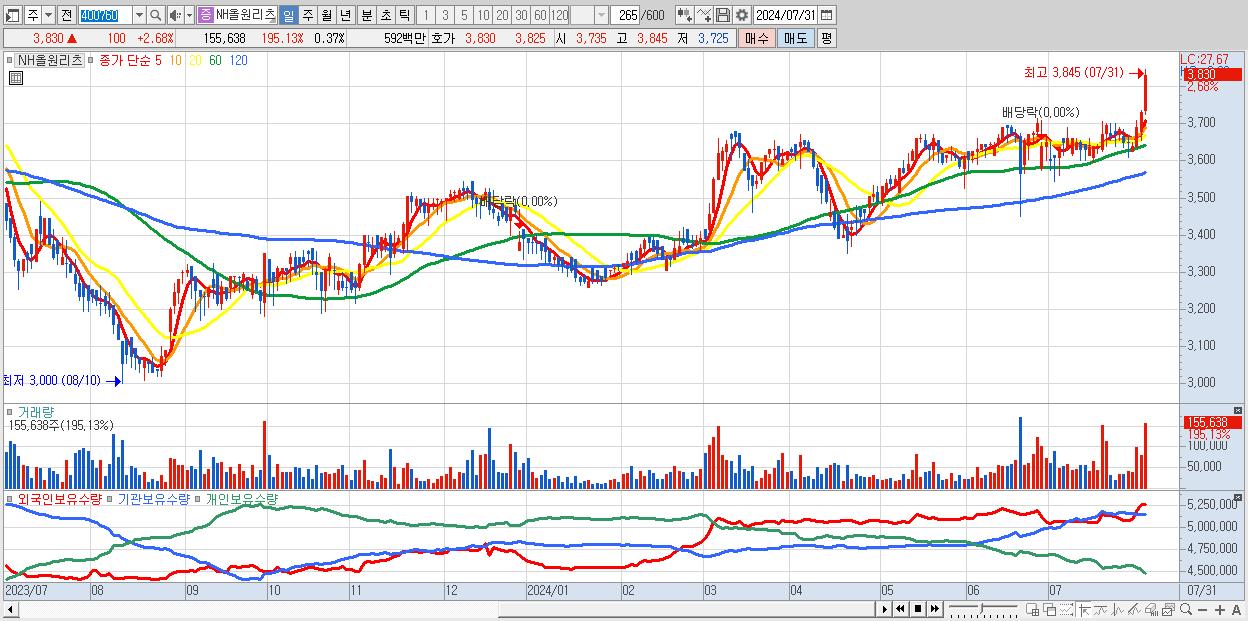Open the calendar date picker icon

tap(827, 15)
